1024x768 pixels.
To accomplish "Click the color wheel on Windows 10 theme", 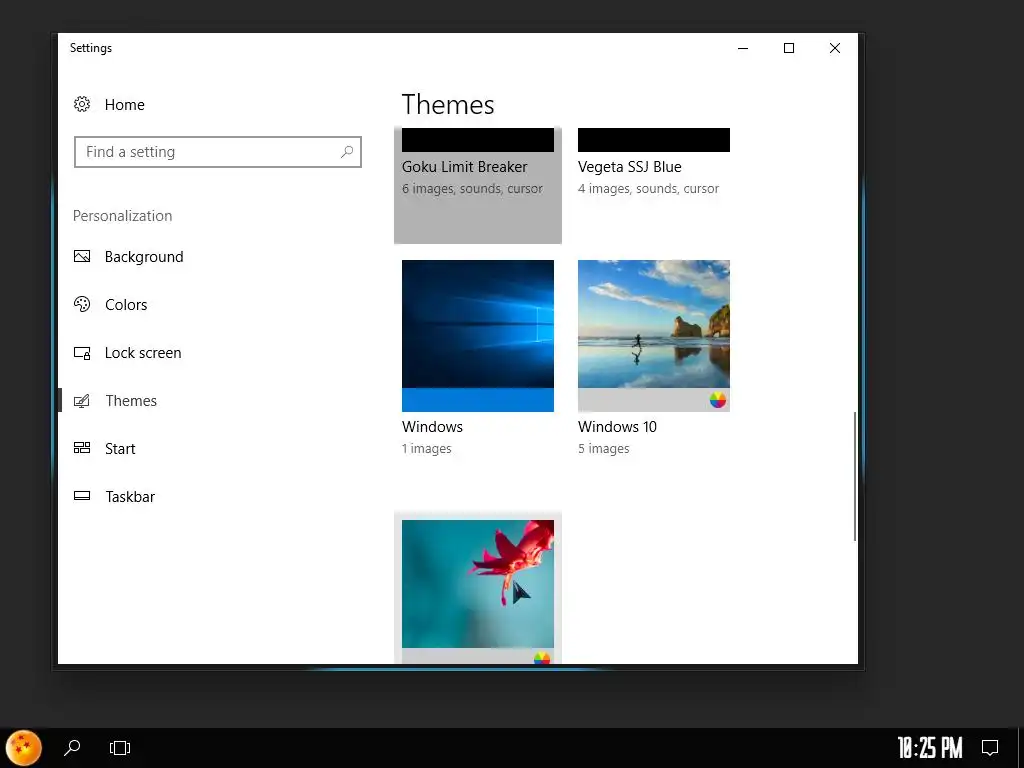I will pyautogui.click(x=718, y=400).
